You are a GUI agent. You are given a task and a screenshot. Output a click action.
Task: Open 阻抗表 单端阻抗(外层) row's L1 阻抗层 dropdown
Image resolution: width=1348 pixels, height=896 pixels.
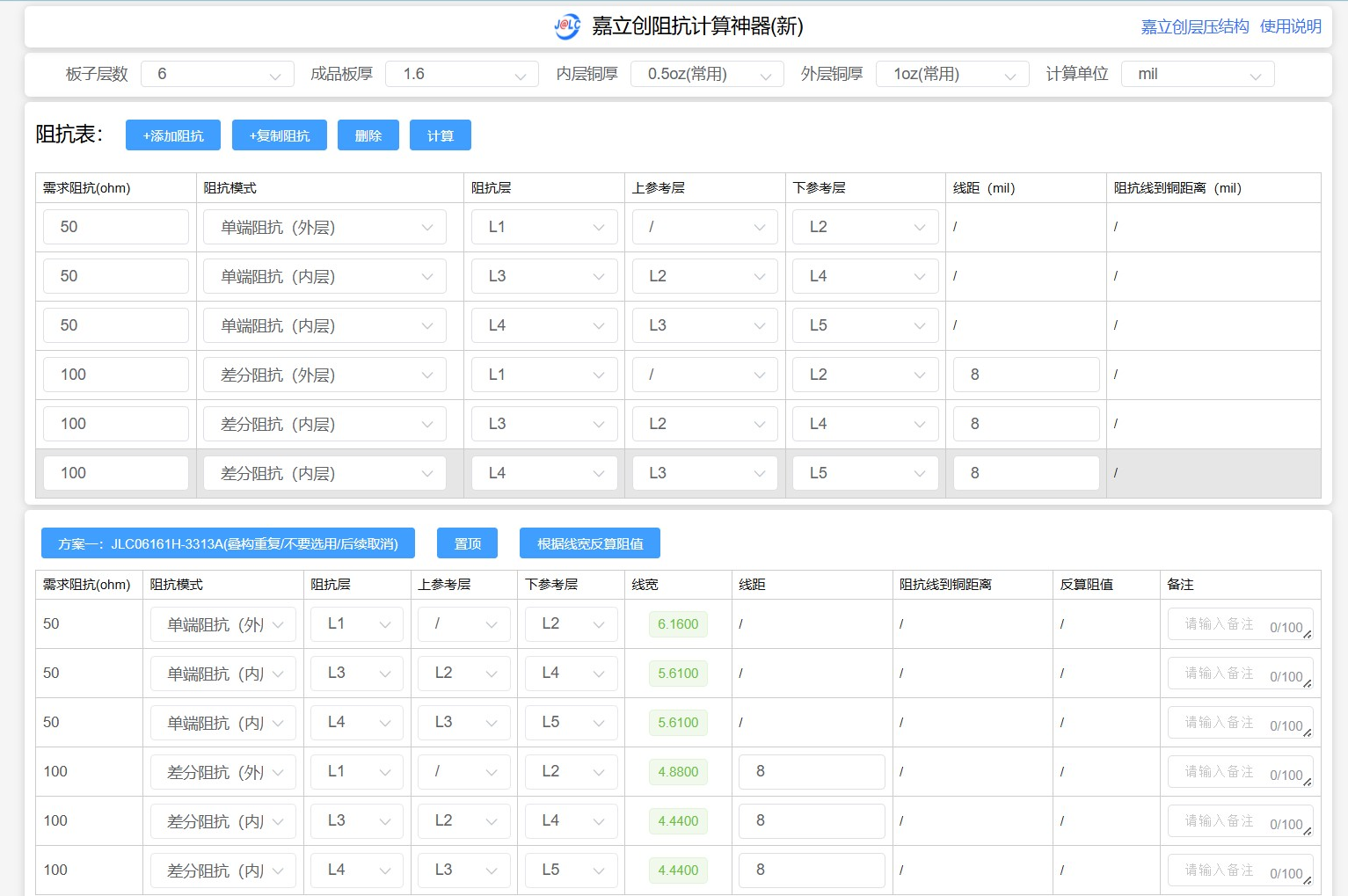coord(544,227)
